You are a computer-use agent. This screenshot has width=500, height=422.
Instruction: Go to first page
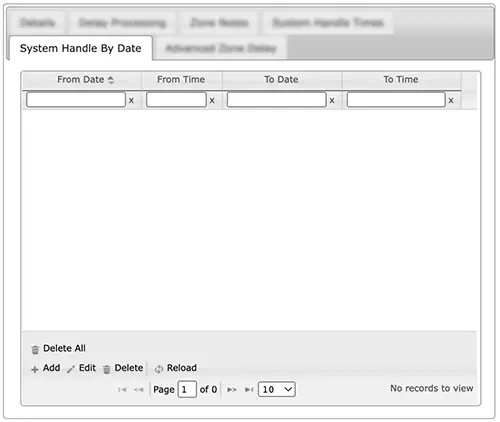click(122, 389)
